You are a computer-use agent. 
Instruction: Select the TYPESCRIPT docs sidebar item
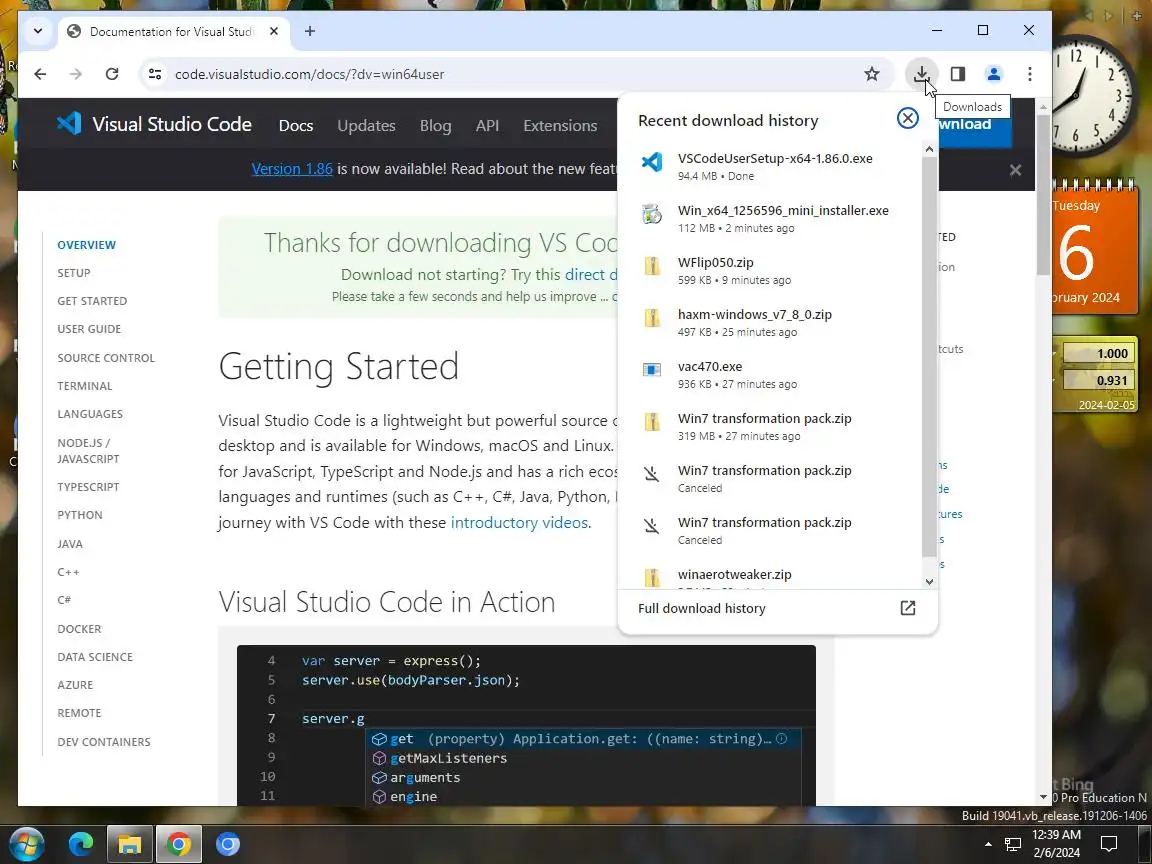click(x=88, y=486)
